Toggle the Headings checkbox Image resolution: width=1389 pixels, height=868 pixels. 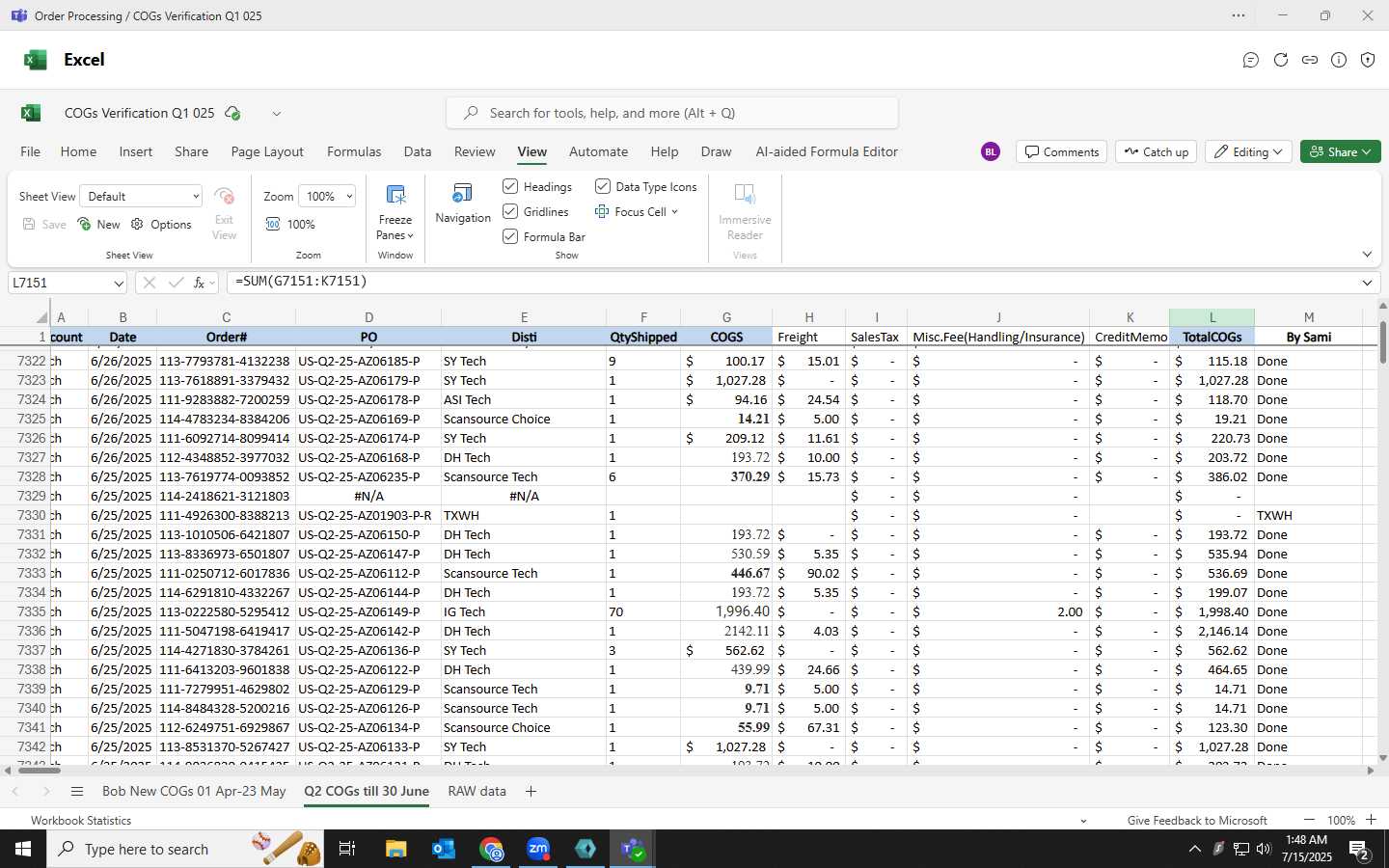510,186
